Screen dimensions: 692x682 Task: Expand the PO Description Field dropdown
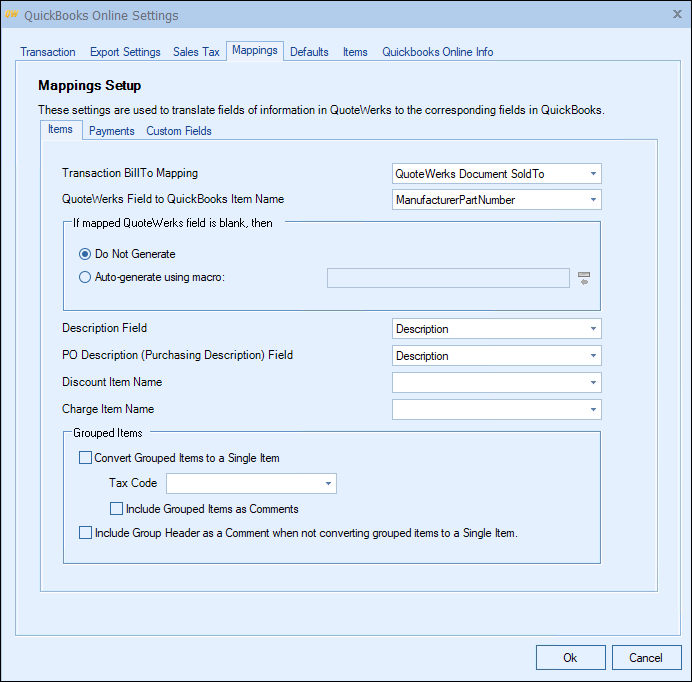click(593, 356)
